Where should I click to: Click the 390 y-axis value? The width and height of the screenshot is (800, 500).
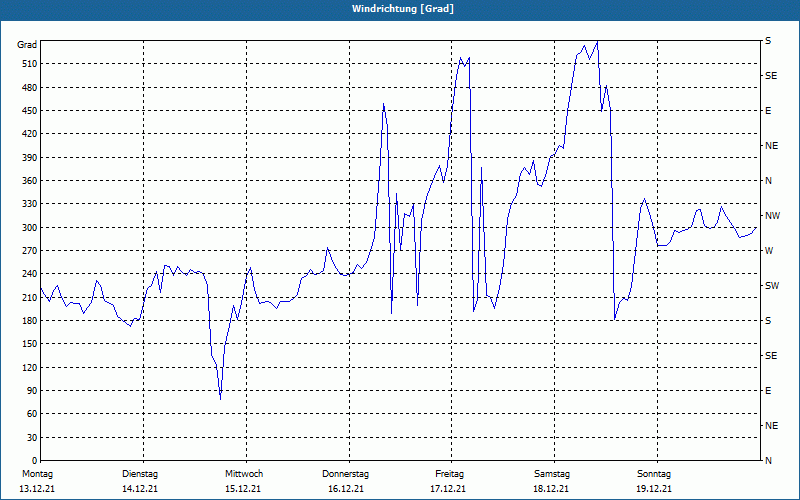coord(30,158)
